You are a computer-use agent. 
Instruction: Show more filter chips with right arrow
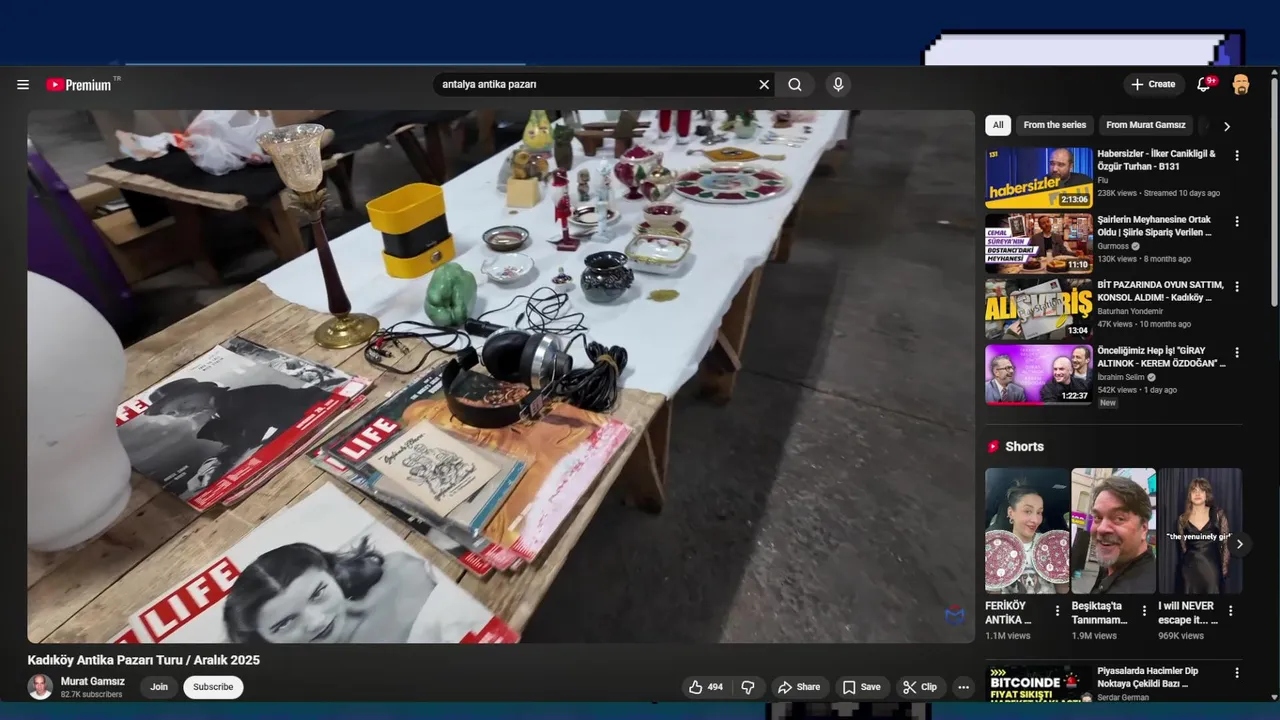(x=1227, y=126)
